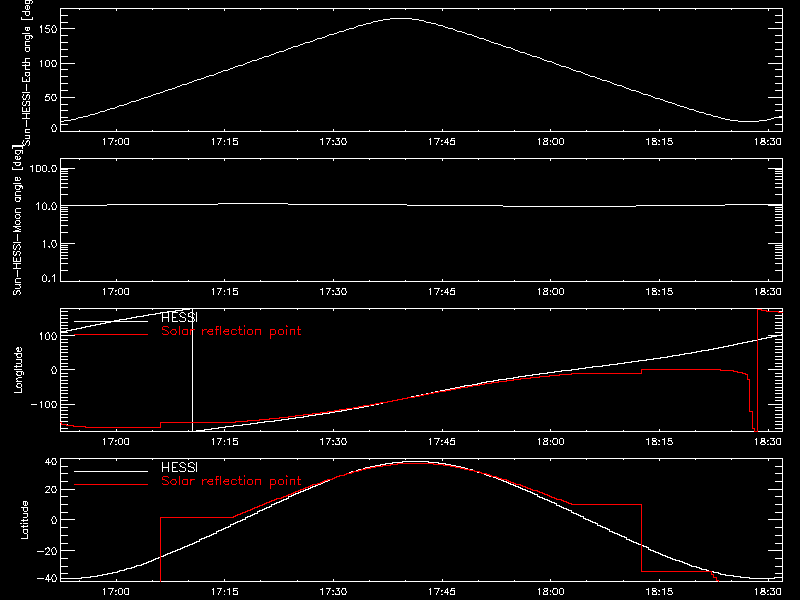
Task: Click the peak of the Earth angle curve
Action: coord(402,18)
